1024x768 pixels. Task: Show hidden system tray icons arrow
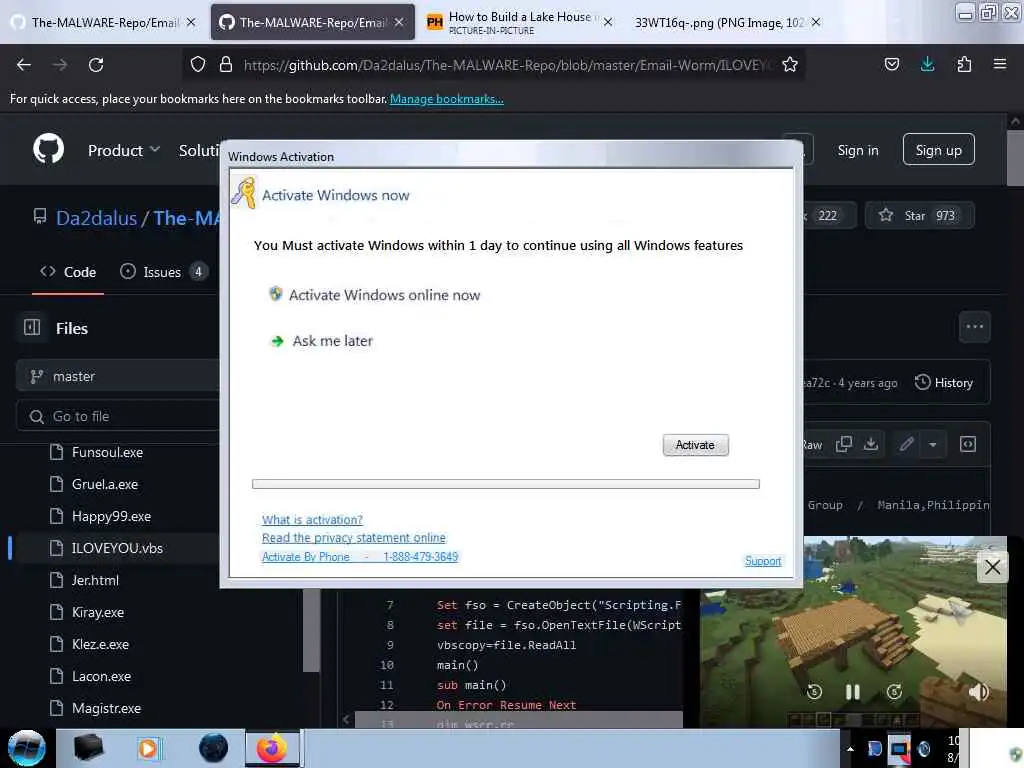click(850, 749)
